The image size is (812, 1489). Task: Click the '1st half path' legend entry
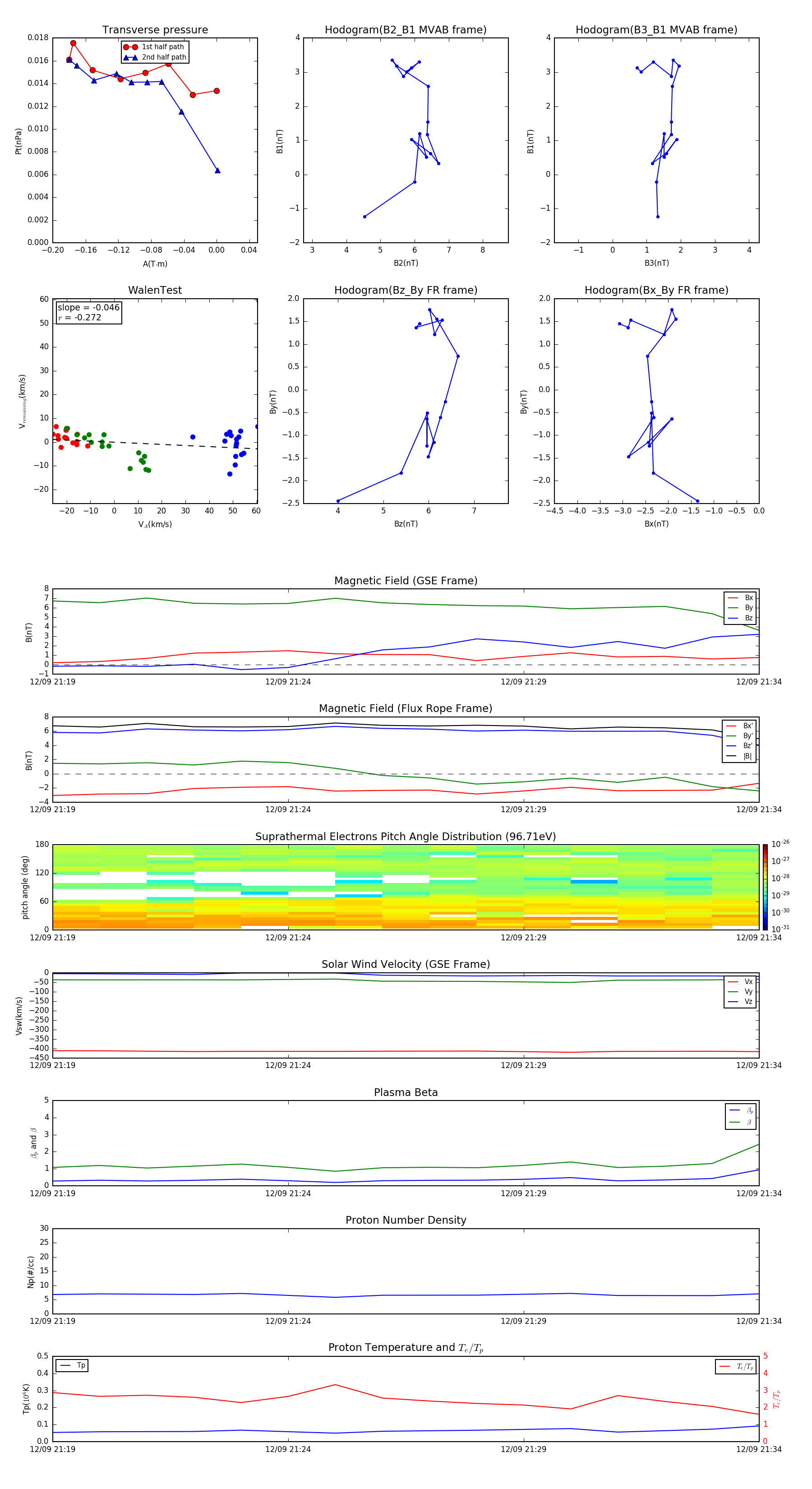coord(155,47)
